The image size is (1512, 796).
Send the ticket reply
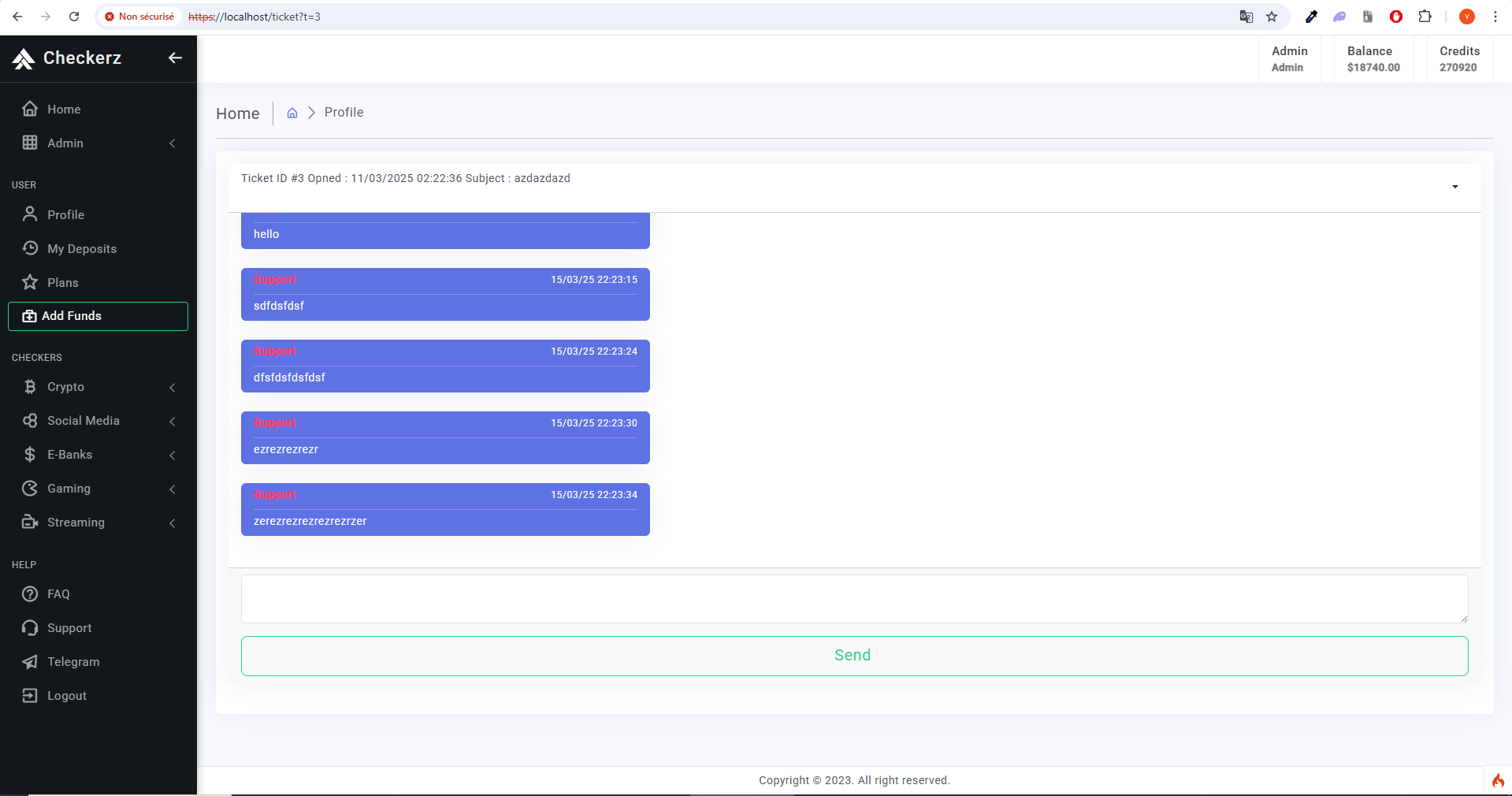(854, 656)
